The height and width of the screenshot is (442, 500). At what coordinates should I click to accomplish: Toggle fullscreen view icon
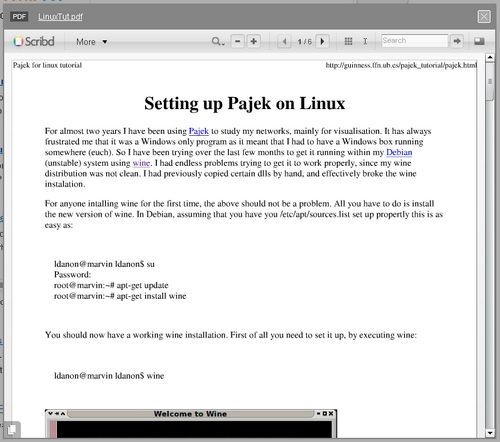(x=479, y=41)
